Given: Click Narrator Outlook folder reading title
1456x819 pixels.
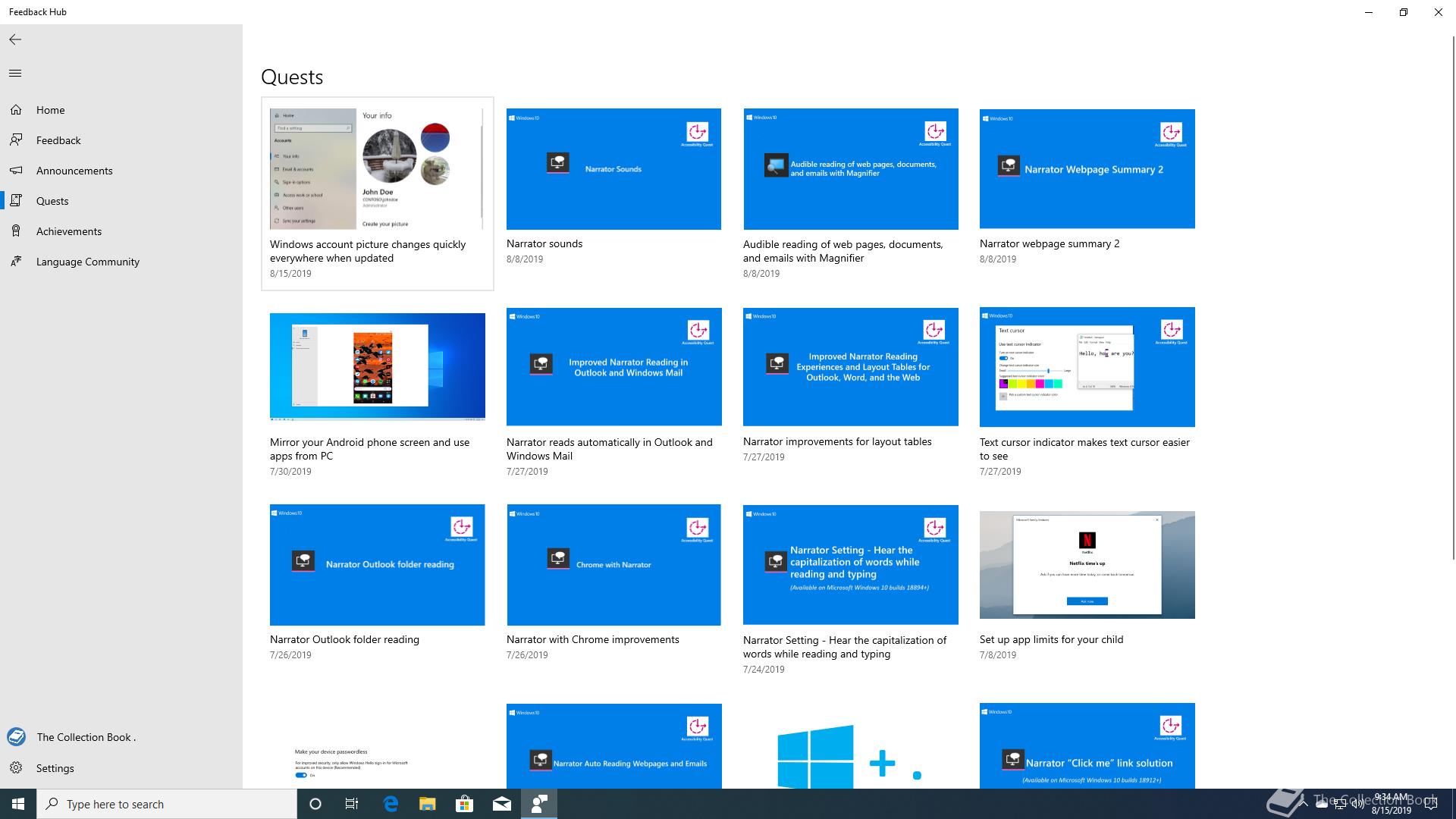Looking at the screenshot, I should coord(344,639).
